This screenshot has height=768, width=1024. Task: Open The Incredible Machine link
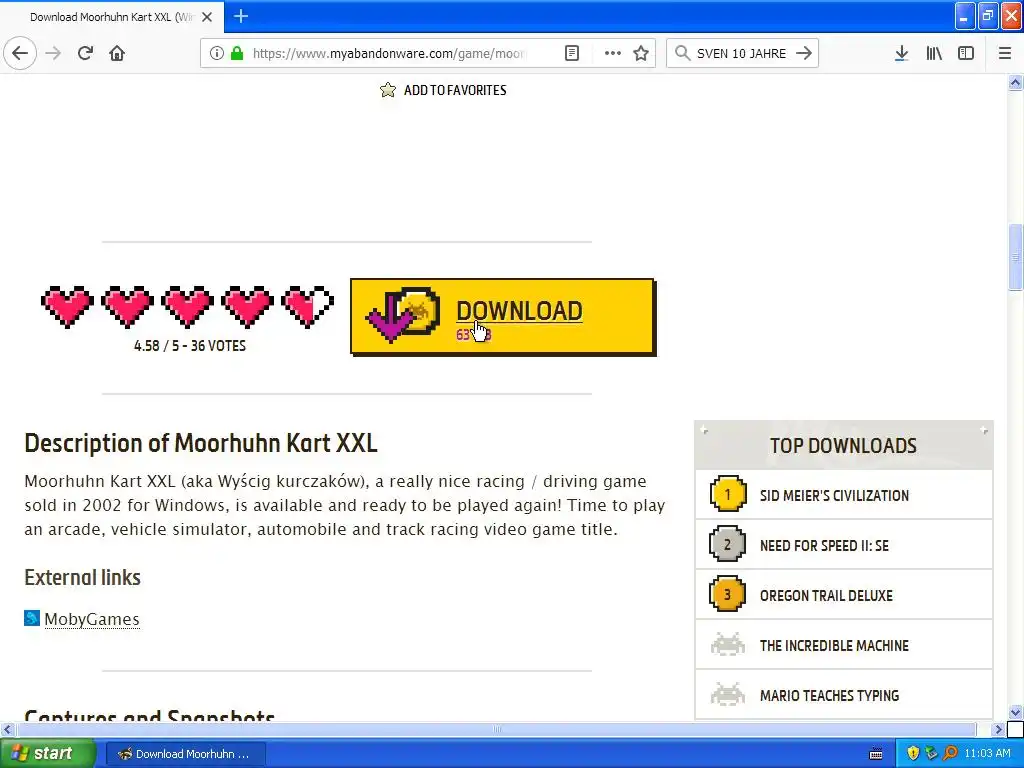[834, 646]
